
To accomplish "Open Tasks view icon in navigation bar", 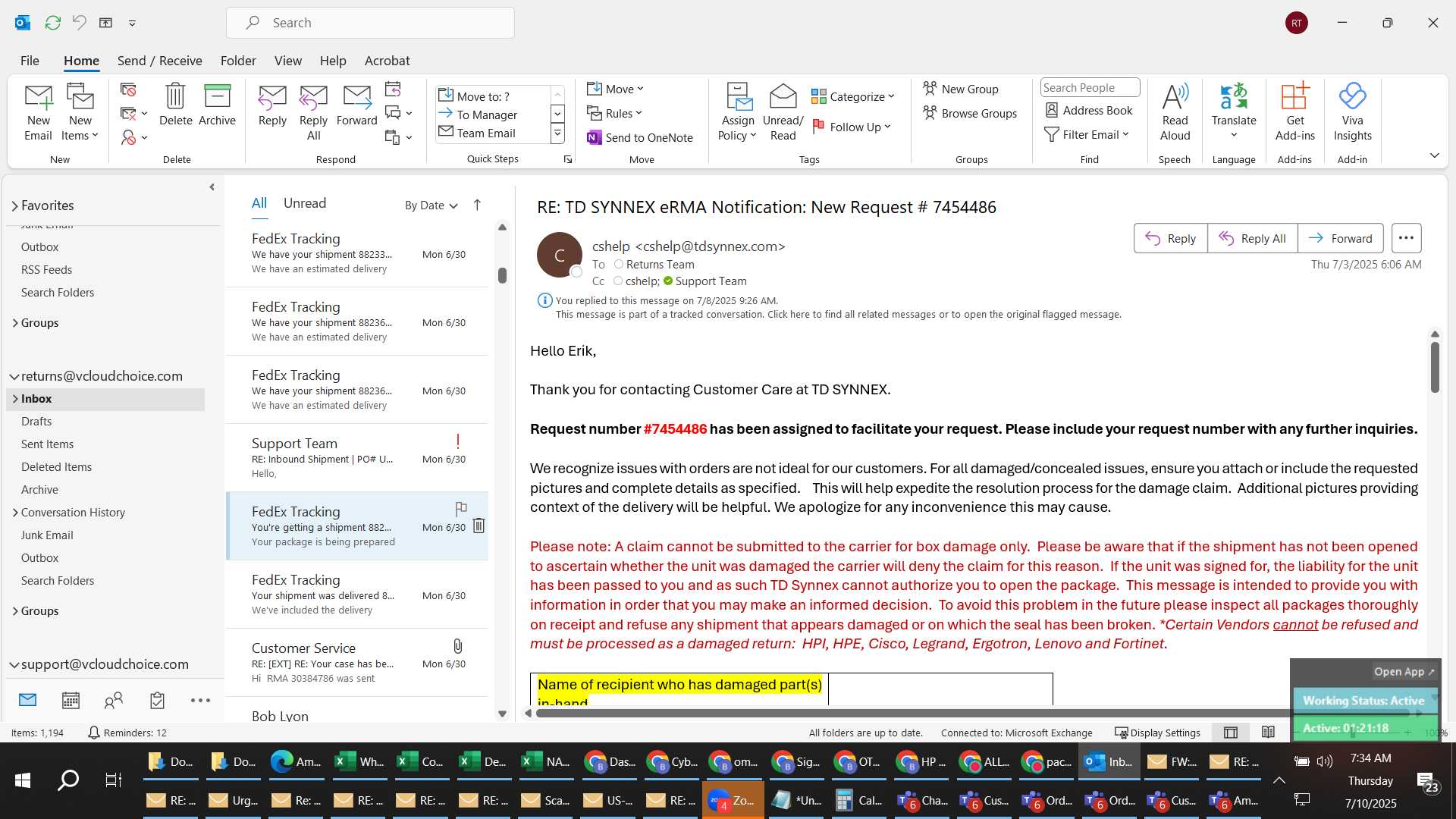I will tap(157, 700).
